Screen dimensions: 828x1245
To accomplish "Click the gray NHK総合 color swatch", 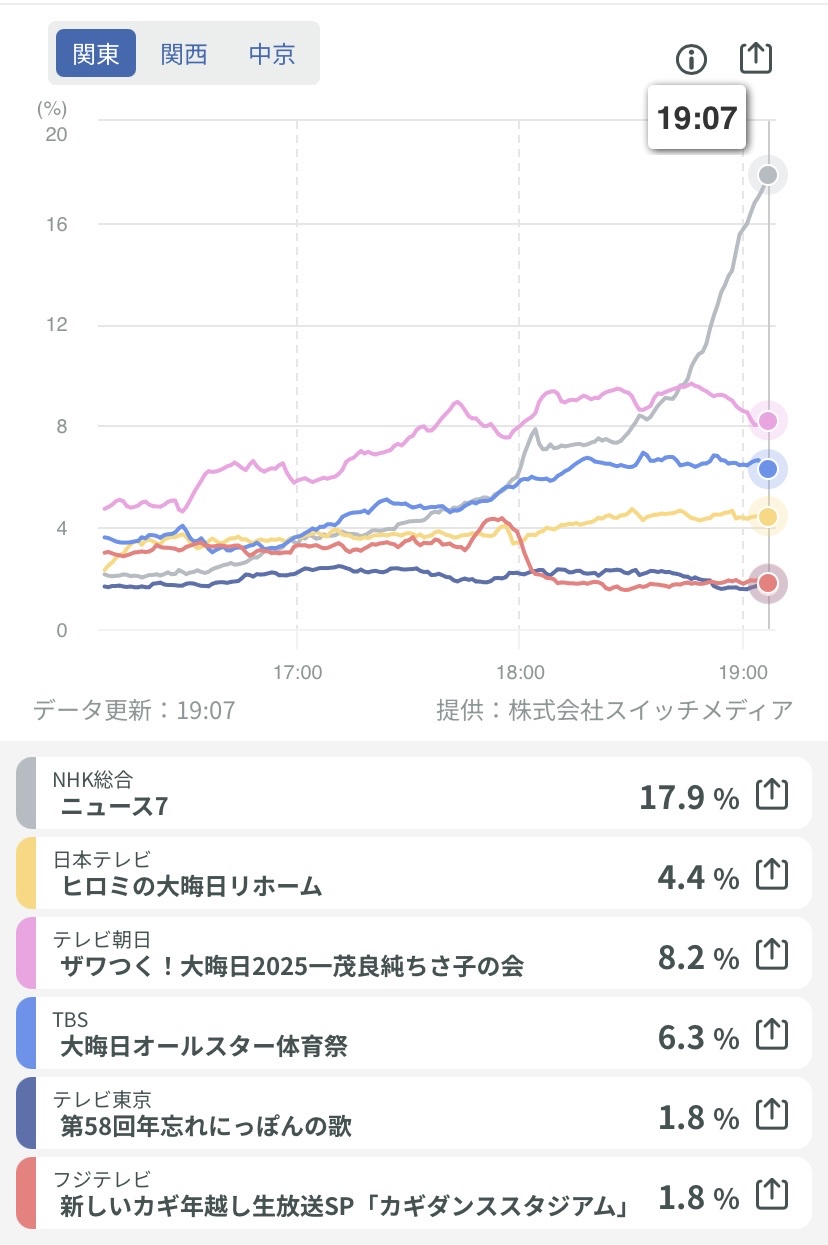I will pyautogui.click(x=26, y=794).
